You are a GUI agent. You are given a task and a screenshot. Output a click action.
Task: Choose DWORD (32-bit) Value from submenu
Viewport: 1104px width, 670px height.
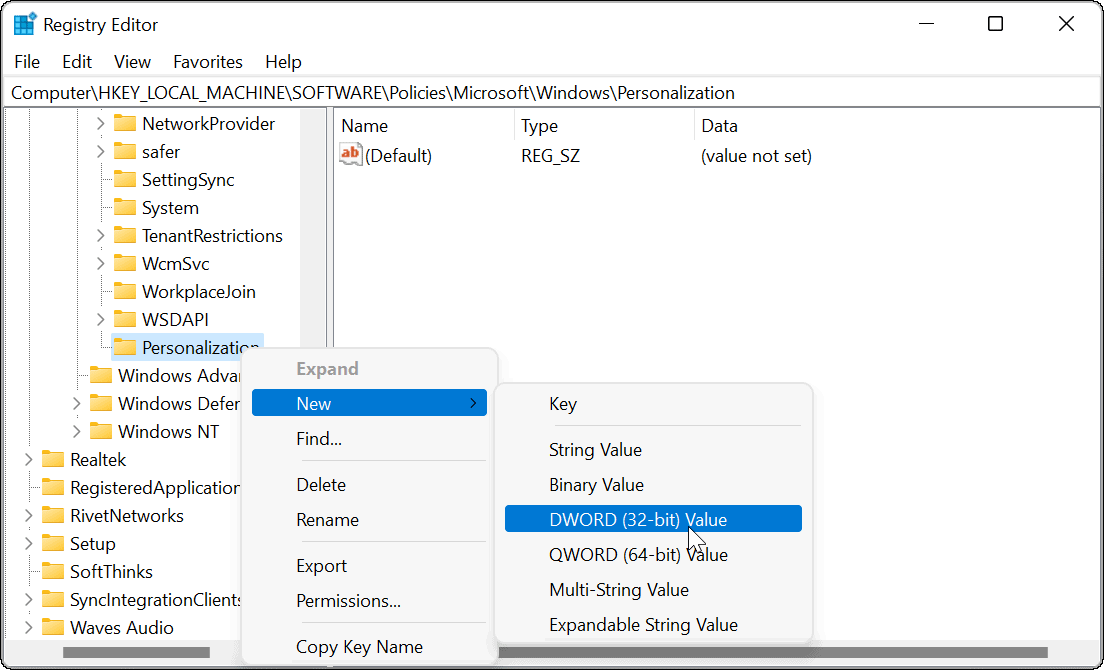click(638, 519)
